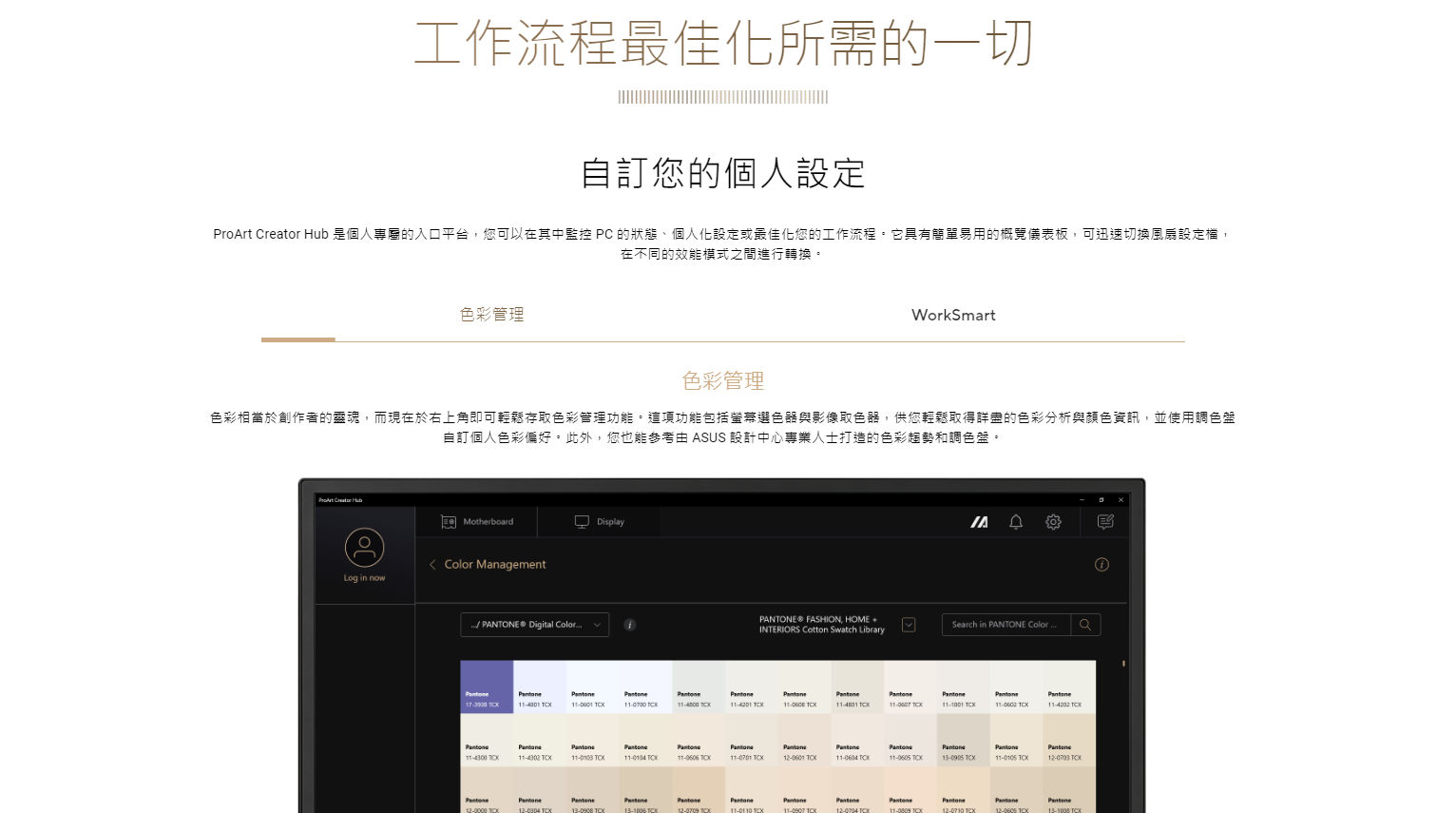Select Pantone 11-4302 TCX swatch
Image resolution: width=1456 pixels, height=813 pixels.
[x=540, y=741]
